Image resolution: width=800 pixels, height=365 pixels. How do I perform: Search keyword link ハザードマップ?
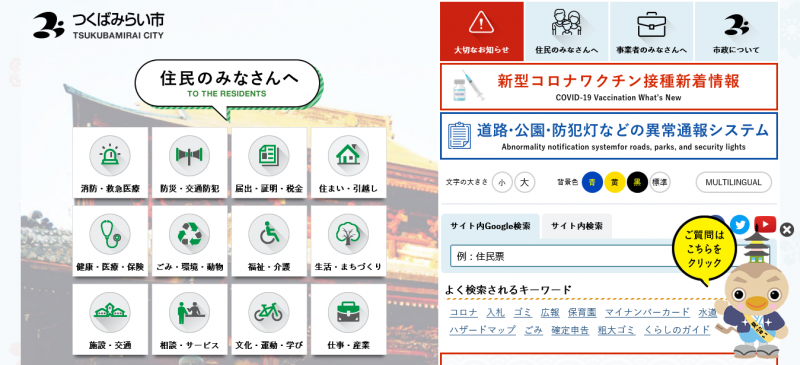coord(483,330)
